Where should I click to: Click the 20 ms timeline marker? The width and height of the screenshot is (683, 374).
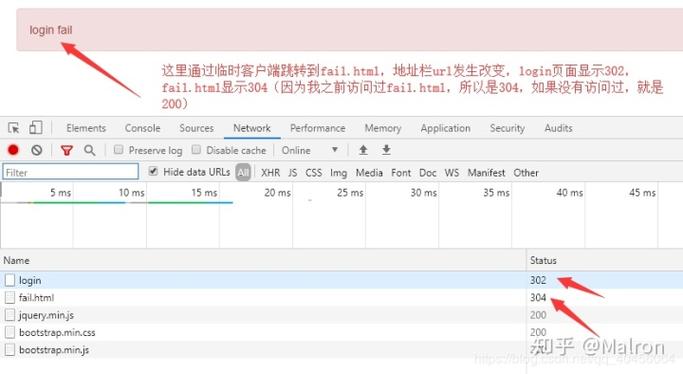277,192
